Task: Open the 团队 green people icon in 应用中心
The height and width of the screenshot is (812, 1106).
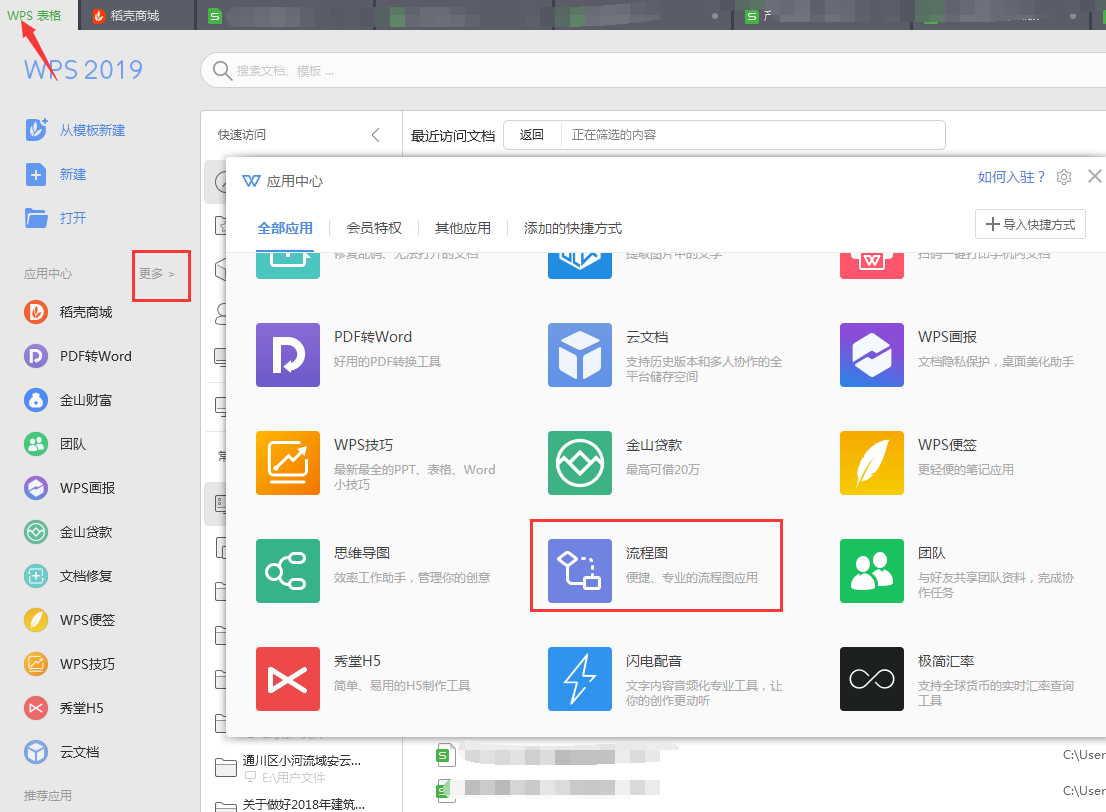Action: point(872,571)
